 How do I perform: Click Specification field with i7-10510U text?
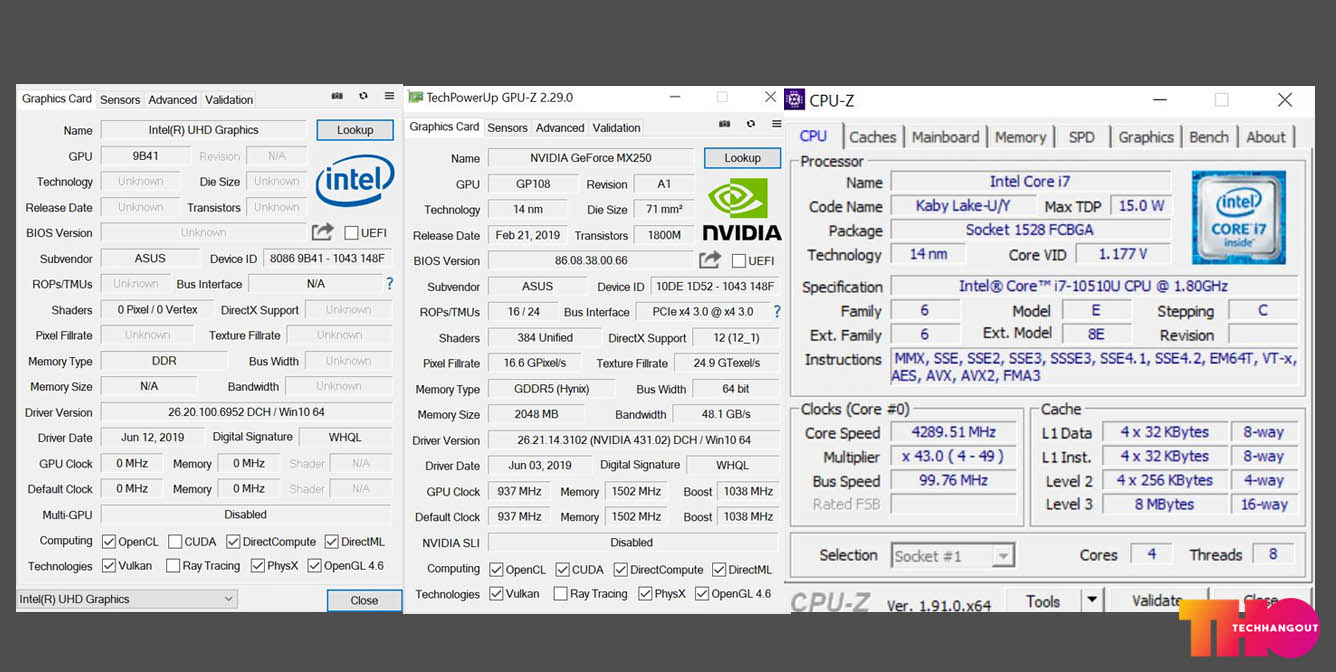tap(1094, 286)
